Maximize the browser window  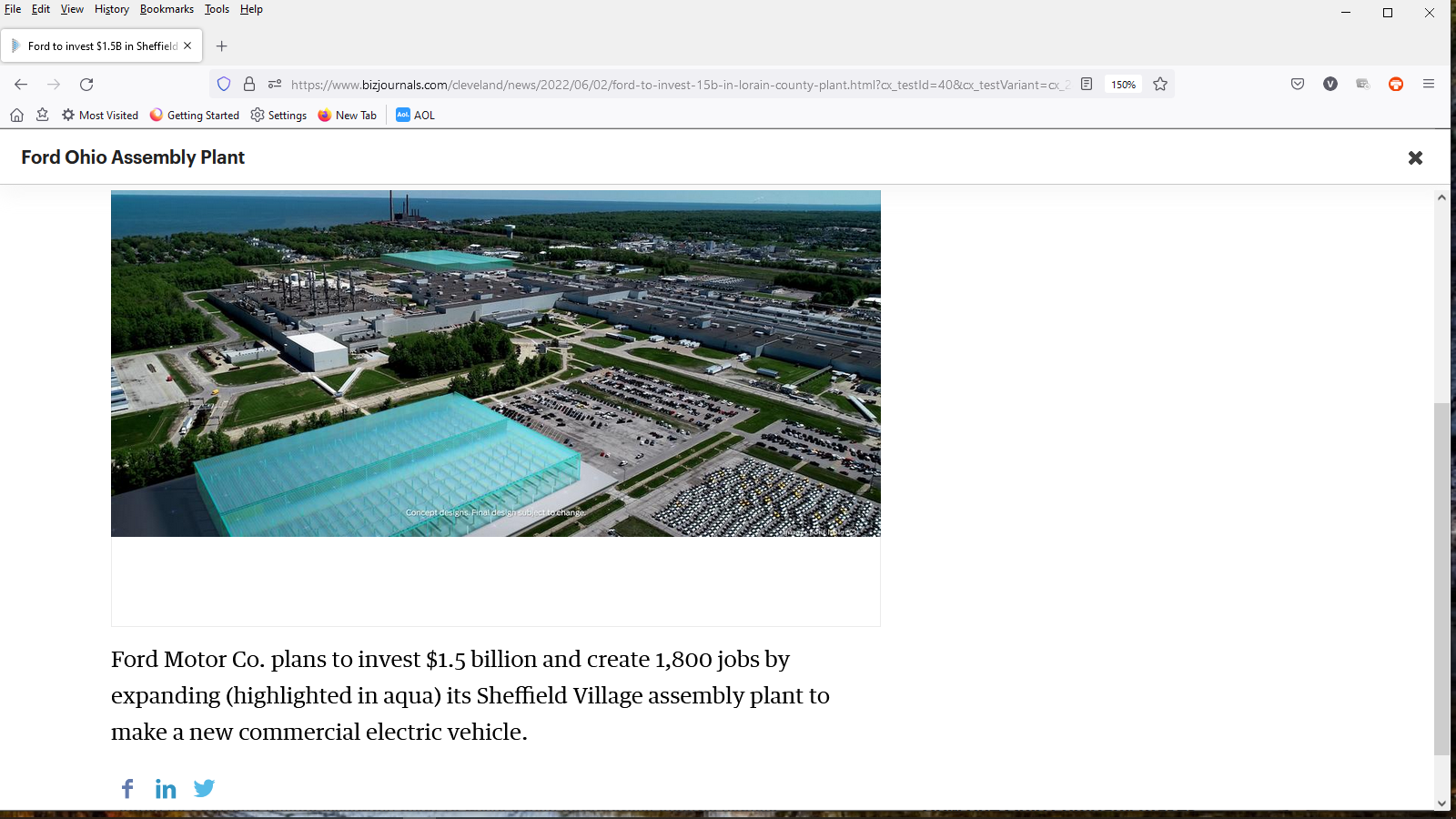(x=1388, y=13)
